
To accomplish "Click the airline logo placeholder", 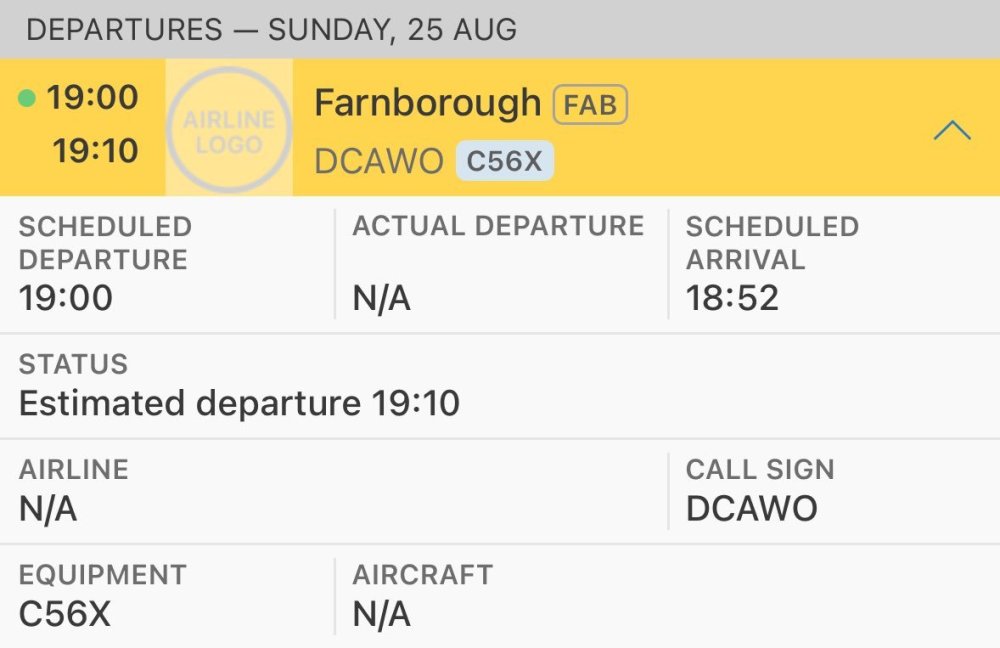I will coord(229,127).
